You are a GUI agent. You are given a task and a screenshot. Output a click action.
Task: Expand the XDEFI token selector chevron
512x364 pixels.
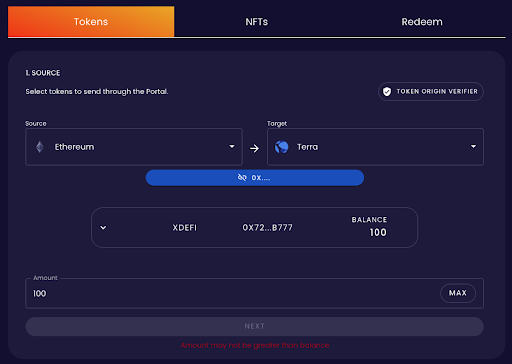pyautogui.click(x=103, y=228)
